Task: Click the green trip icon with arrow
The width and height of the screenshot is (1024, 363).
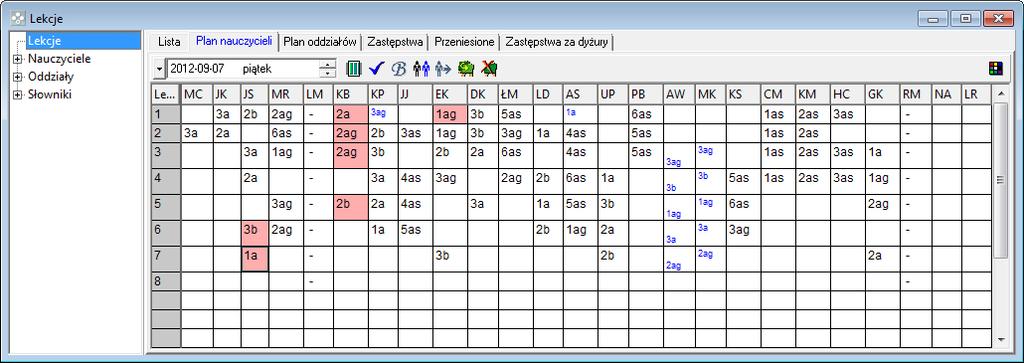Action: point(466,68)
